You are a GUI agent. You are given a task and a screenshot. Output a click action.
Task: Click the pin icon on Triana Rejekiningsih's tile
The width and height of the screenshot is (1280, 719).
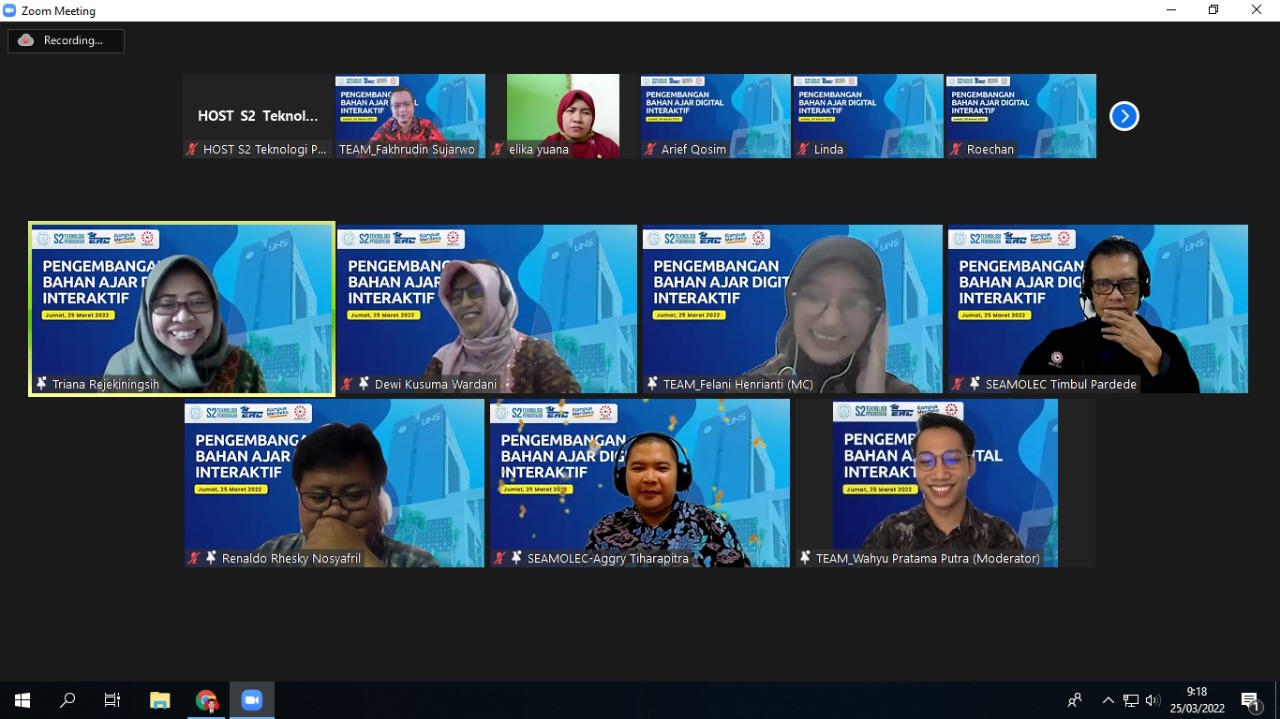pos(42,384)
